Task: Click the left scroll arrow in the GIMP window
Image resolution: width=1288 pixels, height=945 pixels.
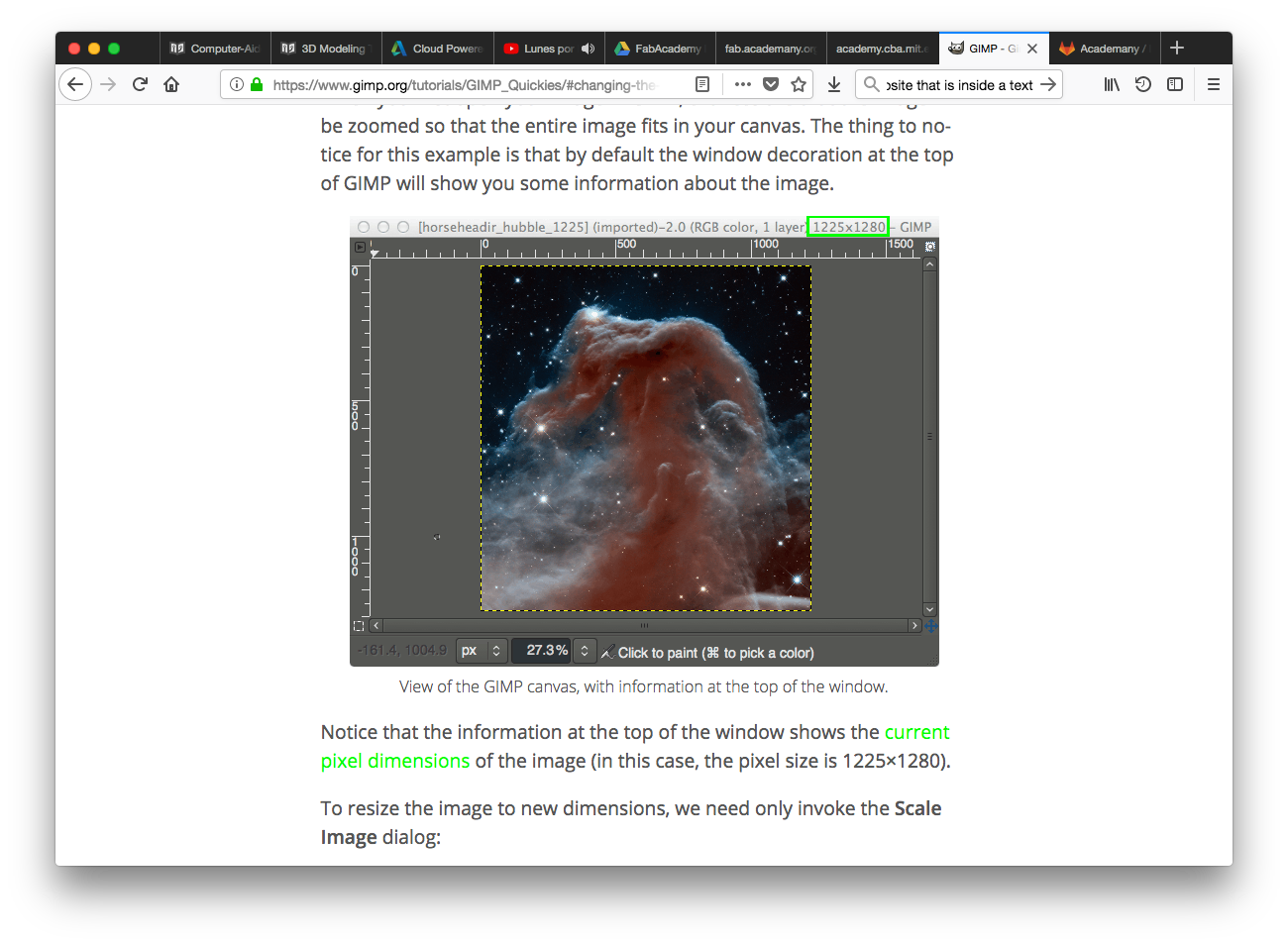Action: [376, 626]
